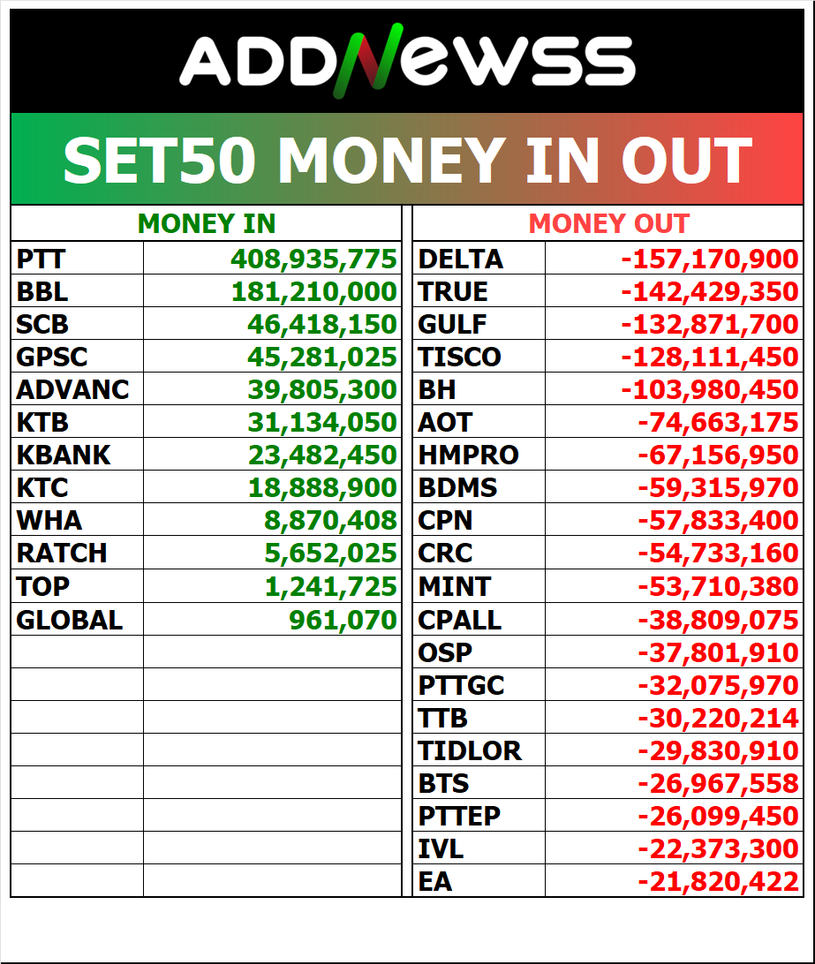Select the PTTGC value -32,075,970
815x964 pixels.
pyautogui.click(x=718, y=685)
